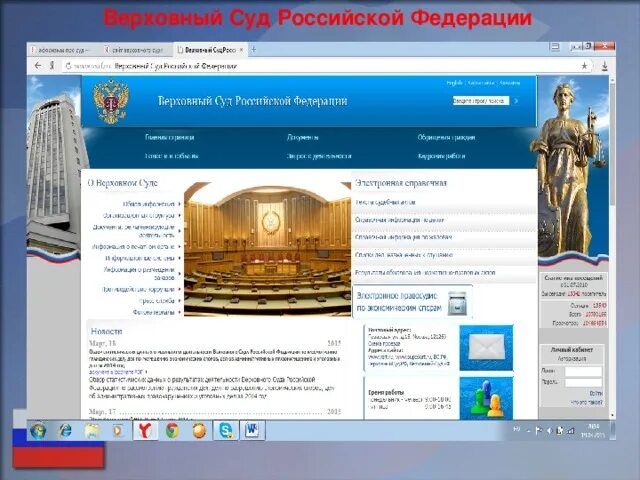Open 'Информационные системы' link
The image size is (640, 480).
click(x=140, y=258)
